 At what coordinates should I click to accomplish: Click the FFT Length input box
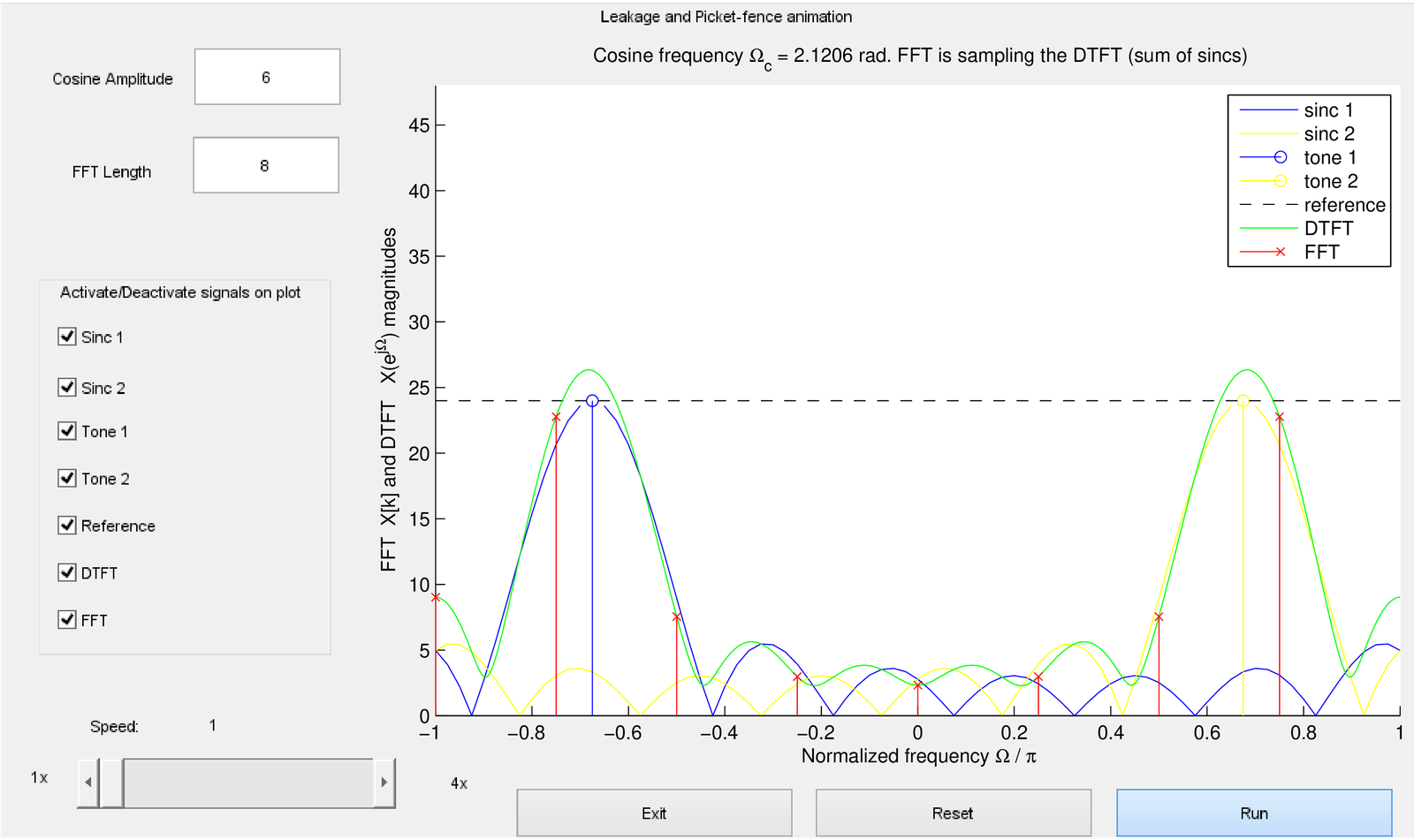[x=265, y=165]
